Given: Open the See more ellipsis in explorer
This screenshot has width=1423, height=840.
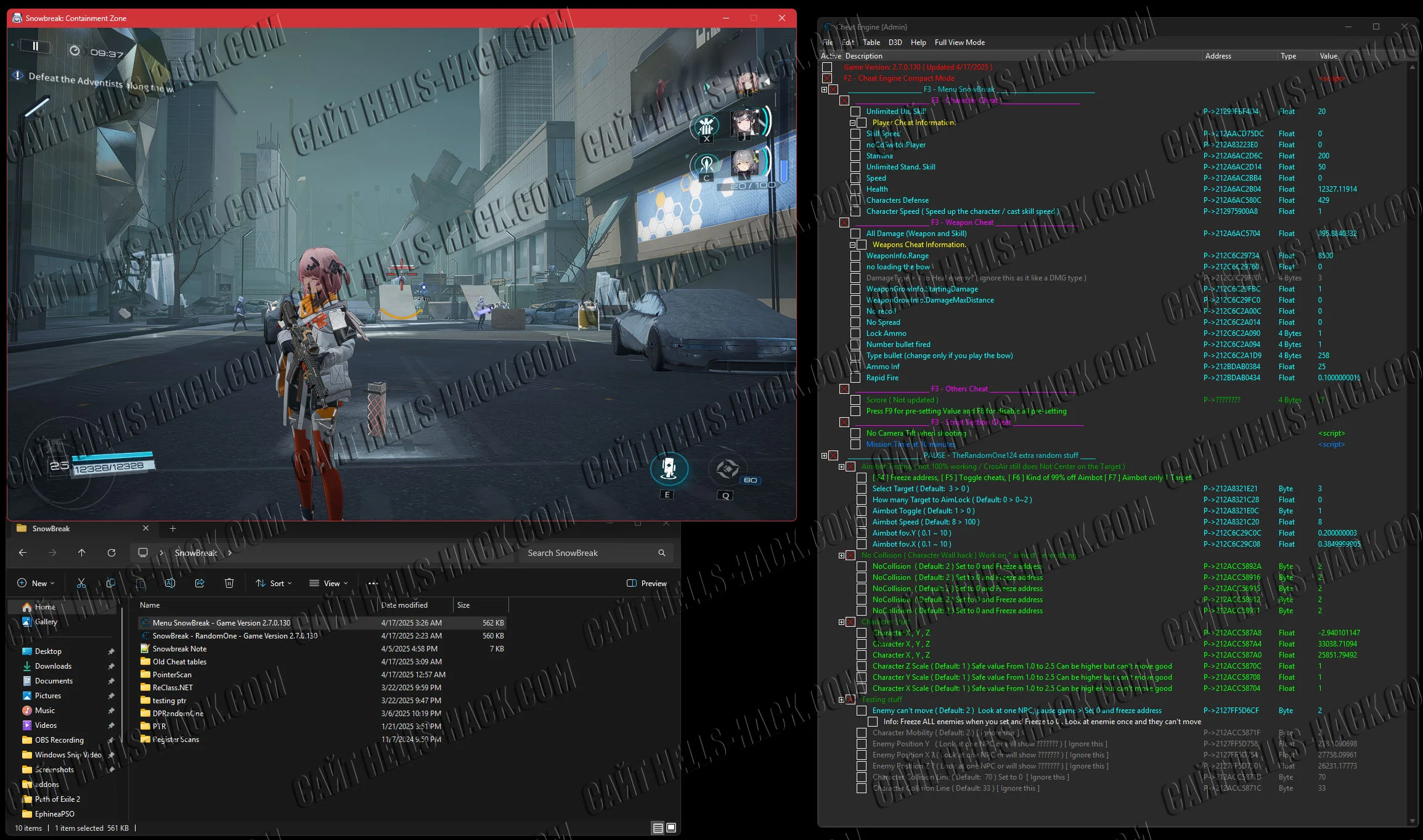Looking at the screenshot, I should click(x=373, y=583).
